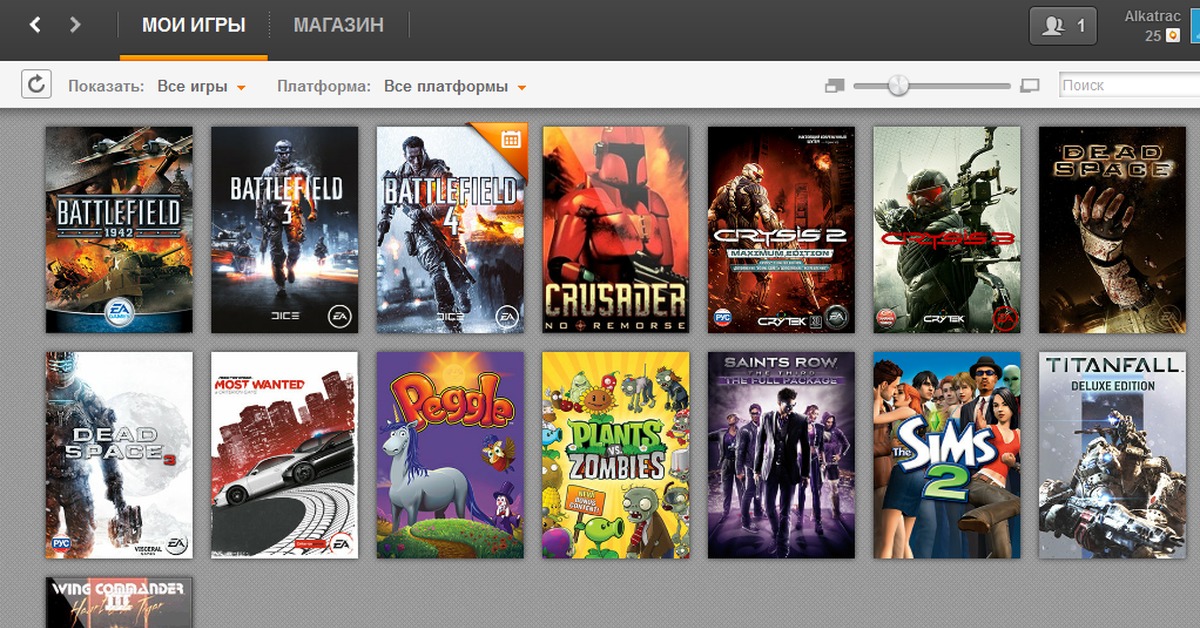Screen dimensions: 1200x628
Task: Click the back navigation arrow
Action: tap(35, 25)
